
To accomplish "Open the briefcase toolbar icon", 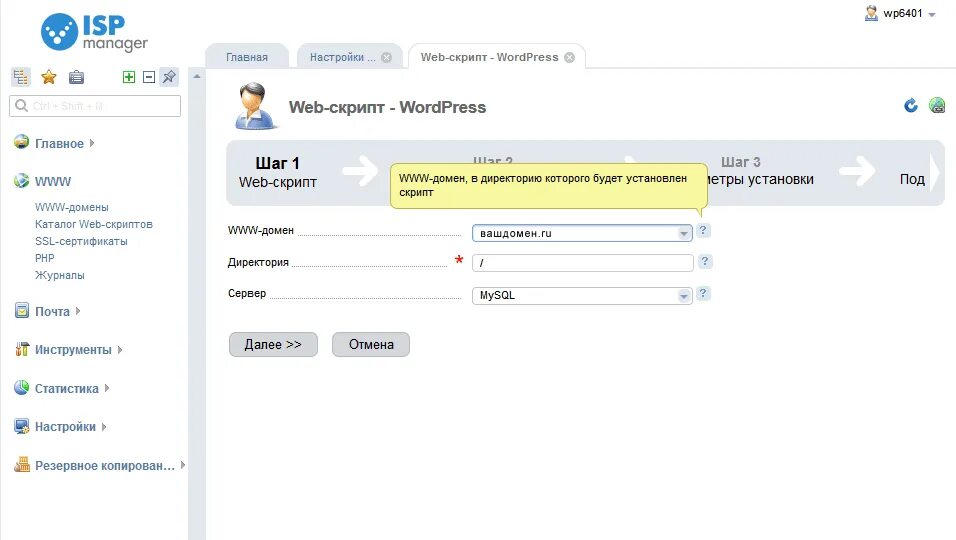I will coord(76,77).
